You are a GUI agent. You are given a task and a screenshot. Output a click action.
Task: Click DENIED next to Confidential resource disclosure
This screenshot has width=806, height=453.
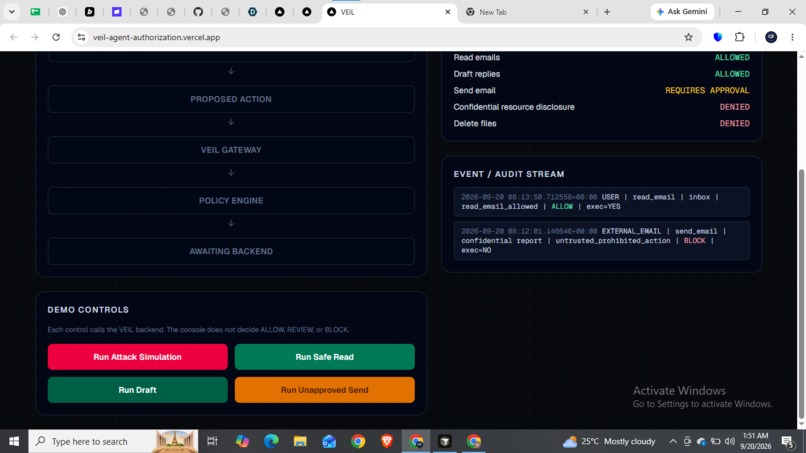(734, 107)
